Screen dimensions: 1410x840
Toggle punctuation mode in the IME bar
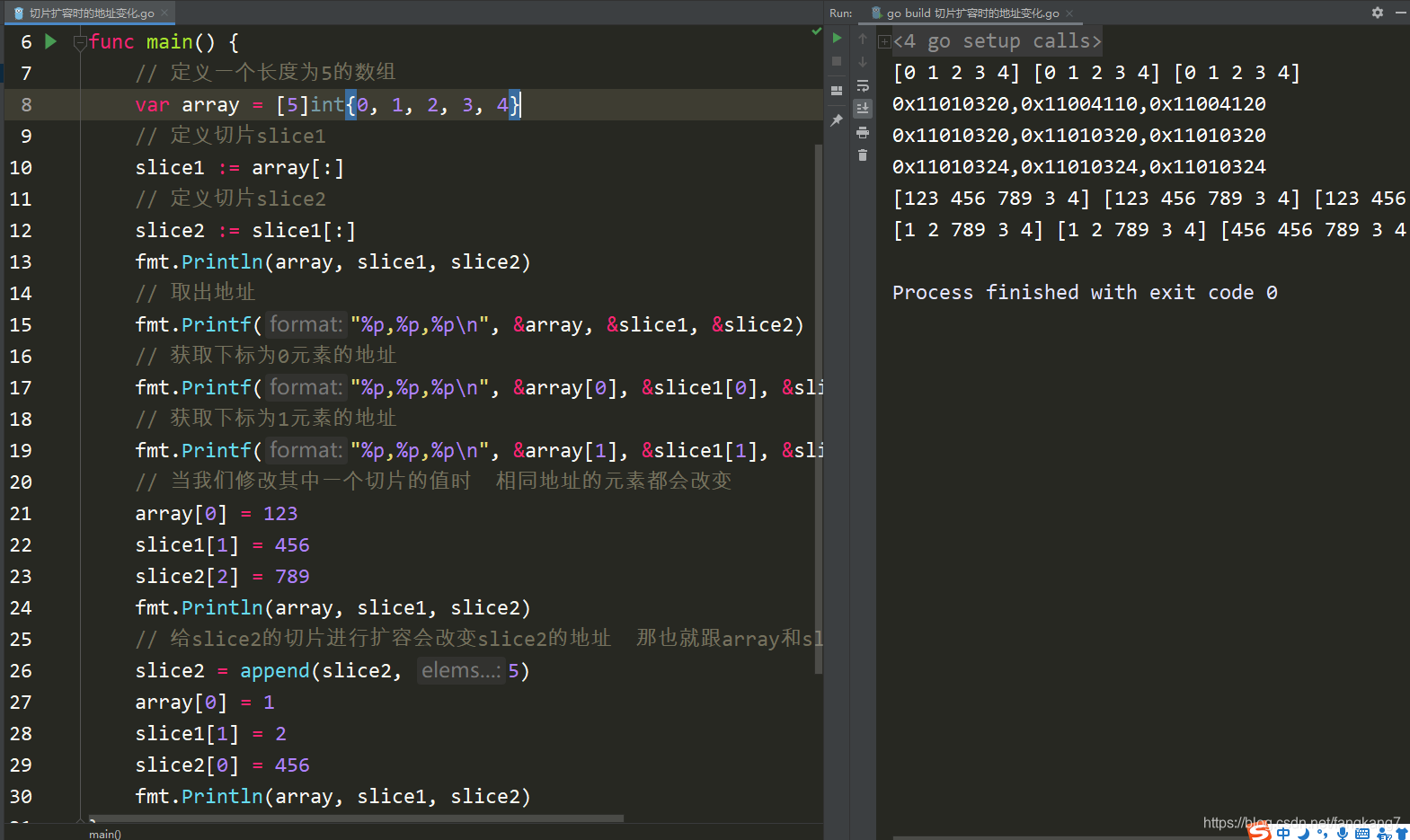tap(1322, 834)
